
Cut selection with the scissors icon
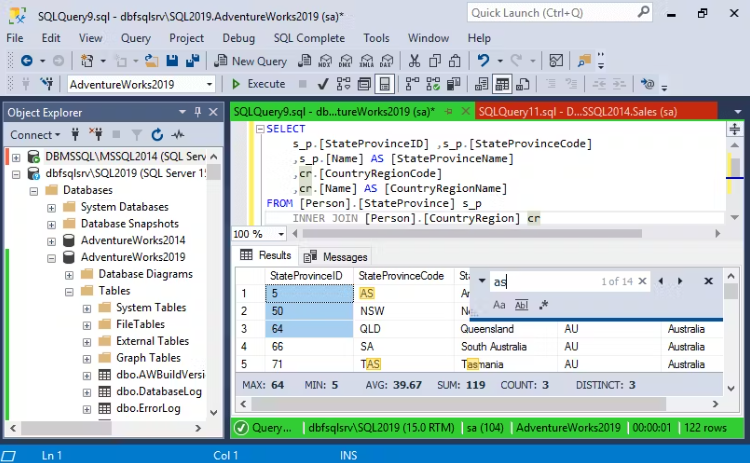(x=414, y=61)
